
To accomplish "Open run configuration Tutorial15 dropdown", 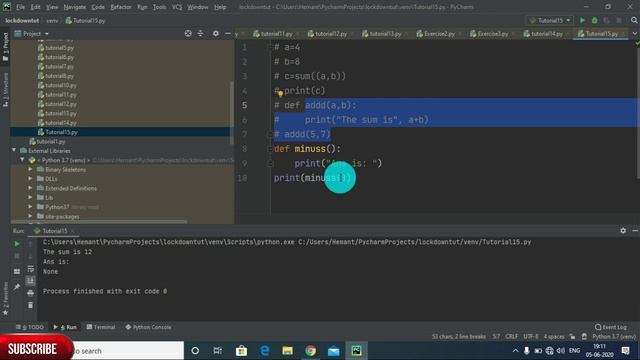I will (550, 20).
